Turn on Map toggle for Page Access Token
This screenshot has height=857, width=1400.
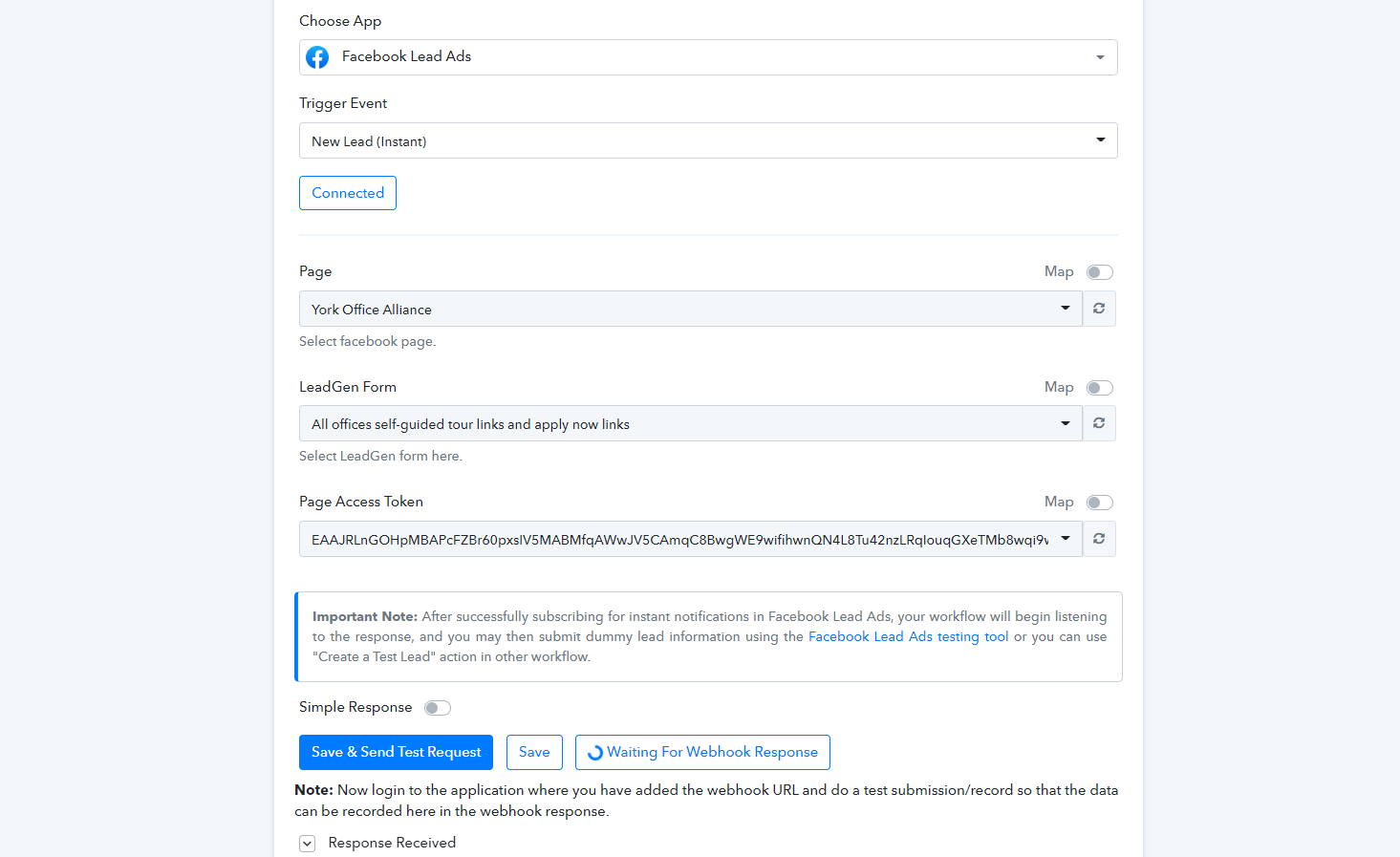(1100, 503)
